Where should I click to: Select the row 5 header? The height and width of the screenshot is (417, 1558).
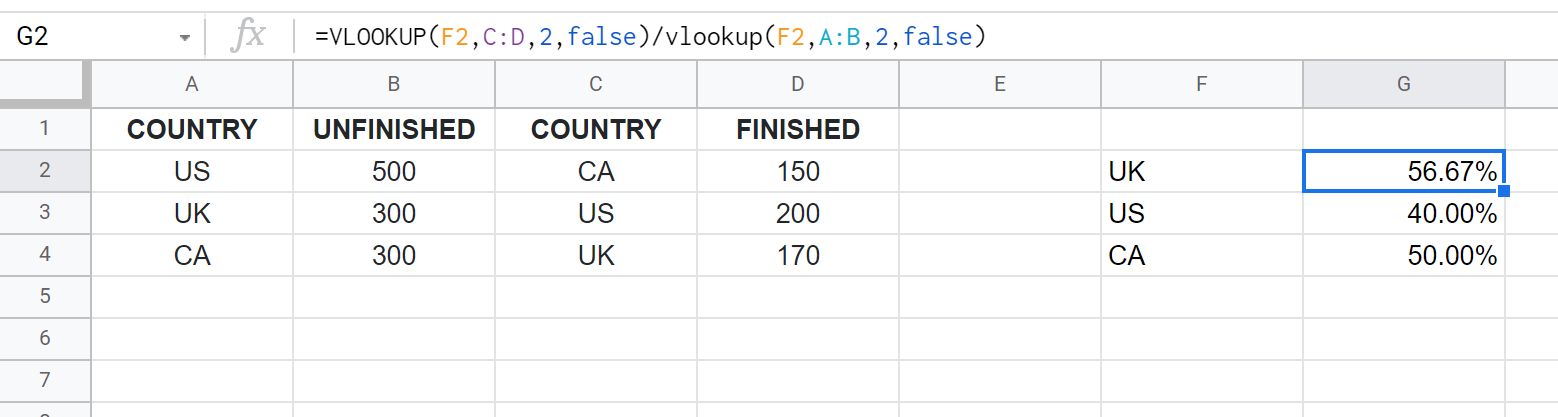coord(45,297)
